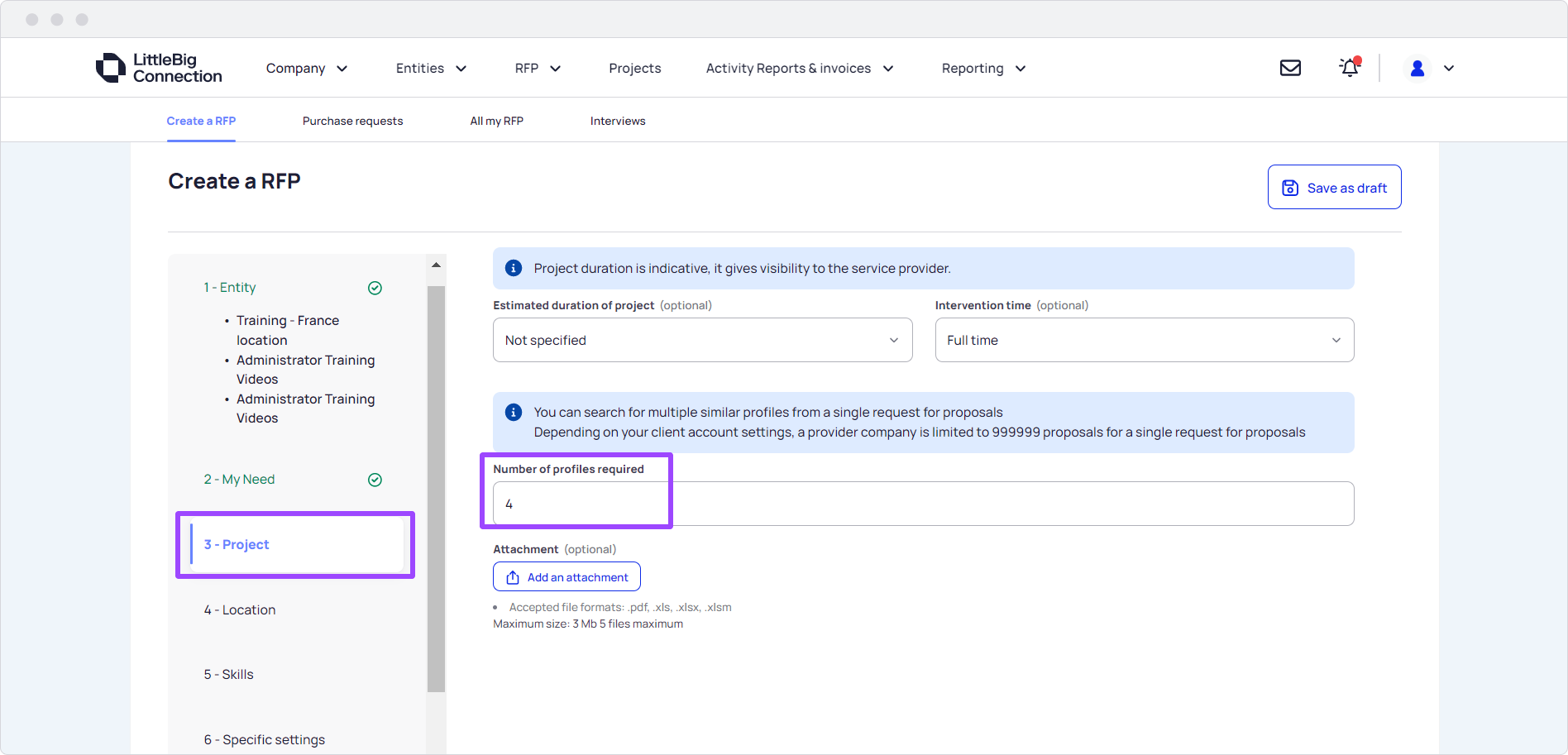Click the Number of profiles required field
The height and width of the screenshot is (755, 1568).
tap(923, 504)
